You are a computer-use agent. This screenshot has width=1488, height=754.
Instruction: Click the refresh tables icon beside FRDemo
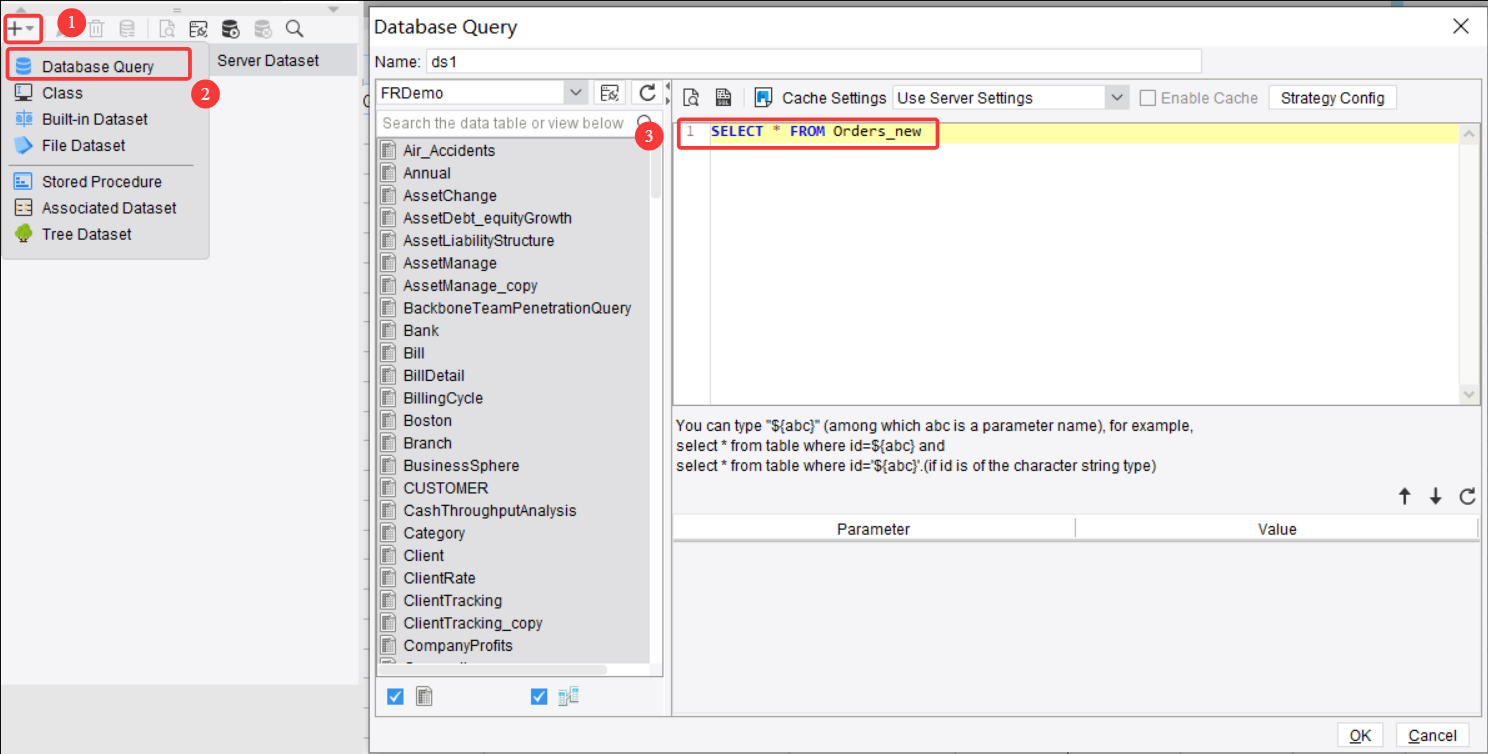point(647,93)
